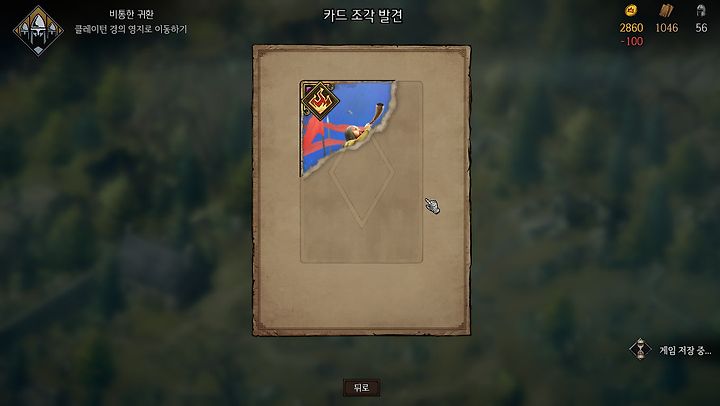Click the 카드 조각 발견 heading
720x406 pixels.
pyautogui.click(x=363, y=16)
